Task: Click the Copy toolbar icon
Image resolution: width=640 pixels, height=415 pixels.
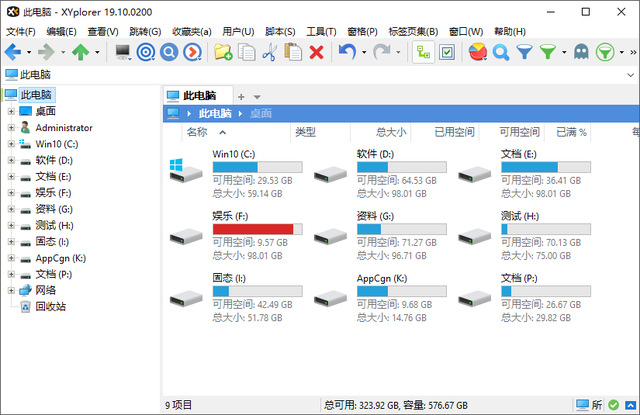Action: coord(247,52)
